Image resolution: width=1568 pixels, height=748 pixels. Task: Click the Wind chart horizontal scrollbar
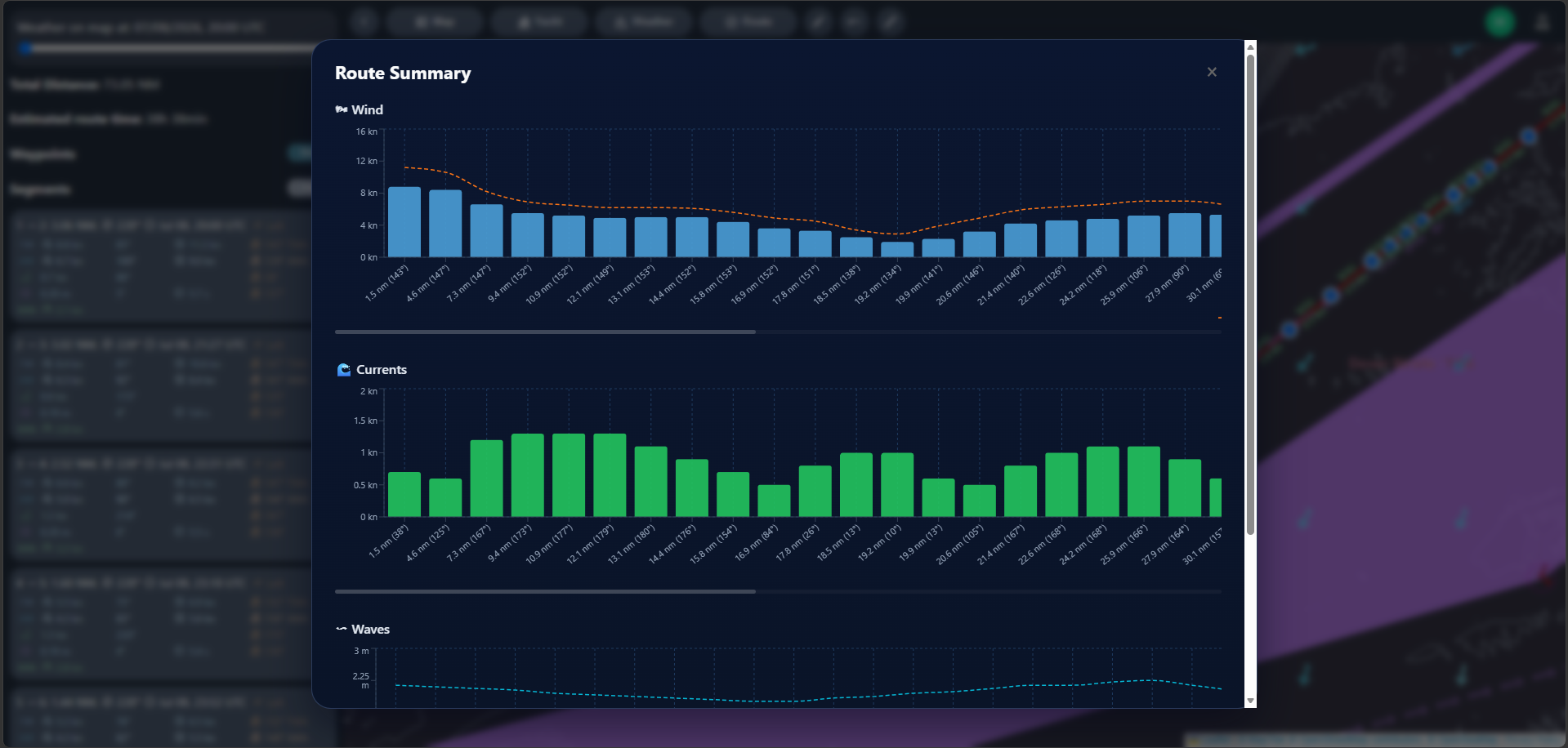[x=545, y=332]
